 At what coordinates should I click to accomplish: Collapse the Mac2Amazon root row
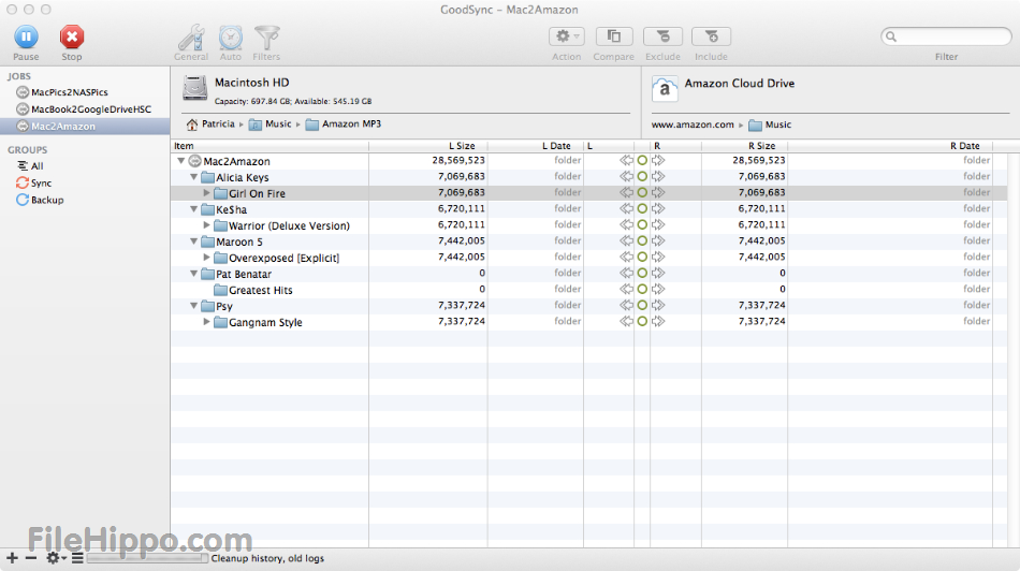pyautogui.click(x=181, y=161)
